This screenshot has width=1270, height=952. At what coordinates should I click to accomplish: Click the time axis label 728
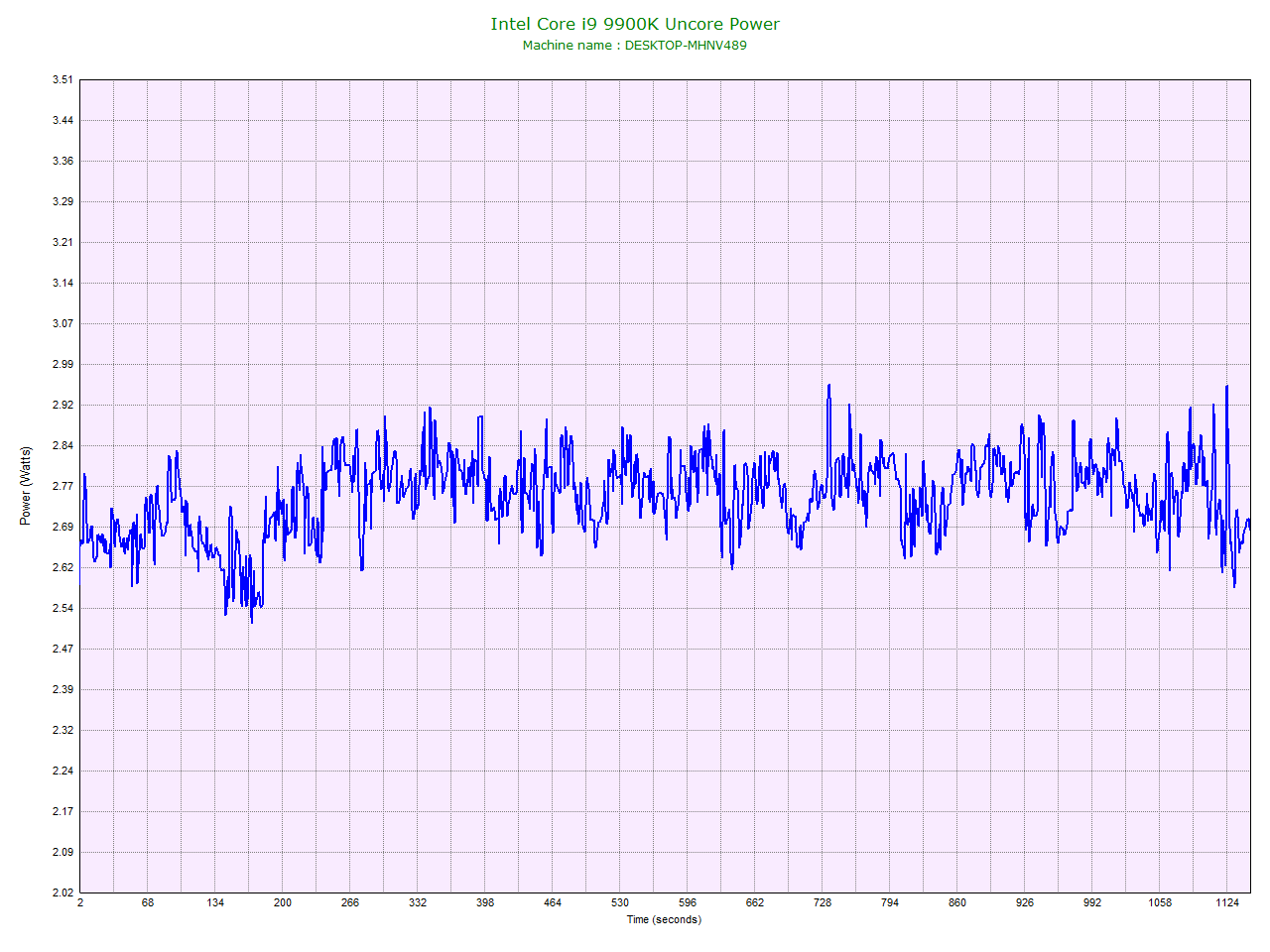coord(823,903)
